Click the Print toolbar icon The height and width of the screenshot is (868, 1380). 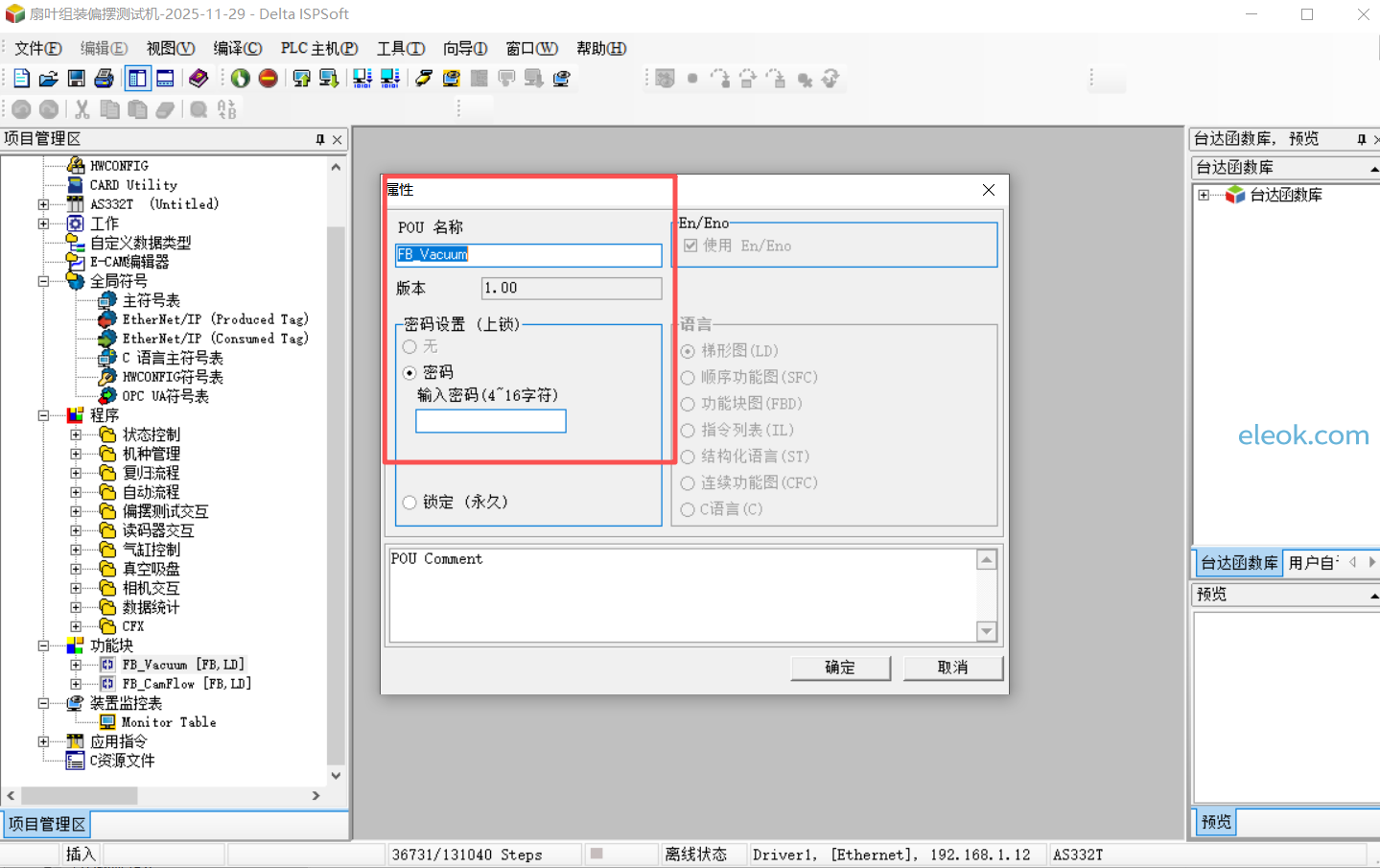[104, 78]
